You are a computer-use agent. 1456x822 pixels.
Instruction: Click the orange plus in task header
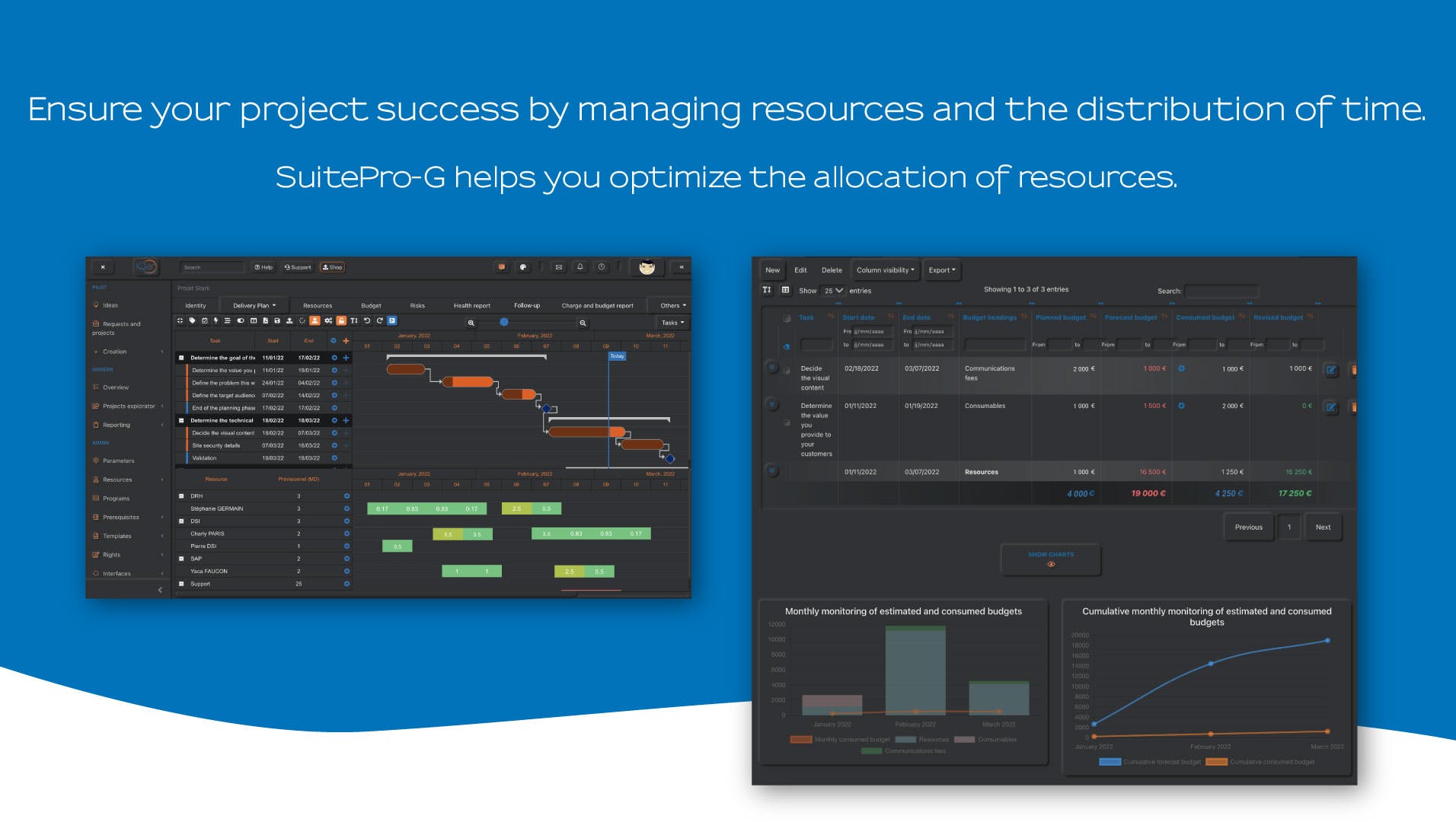pos(346,341)
